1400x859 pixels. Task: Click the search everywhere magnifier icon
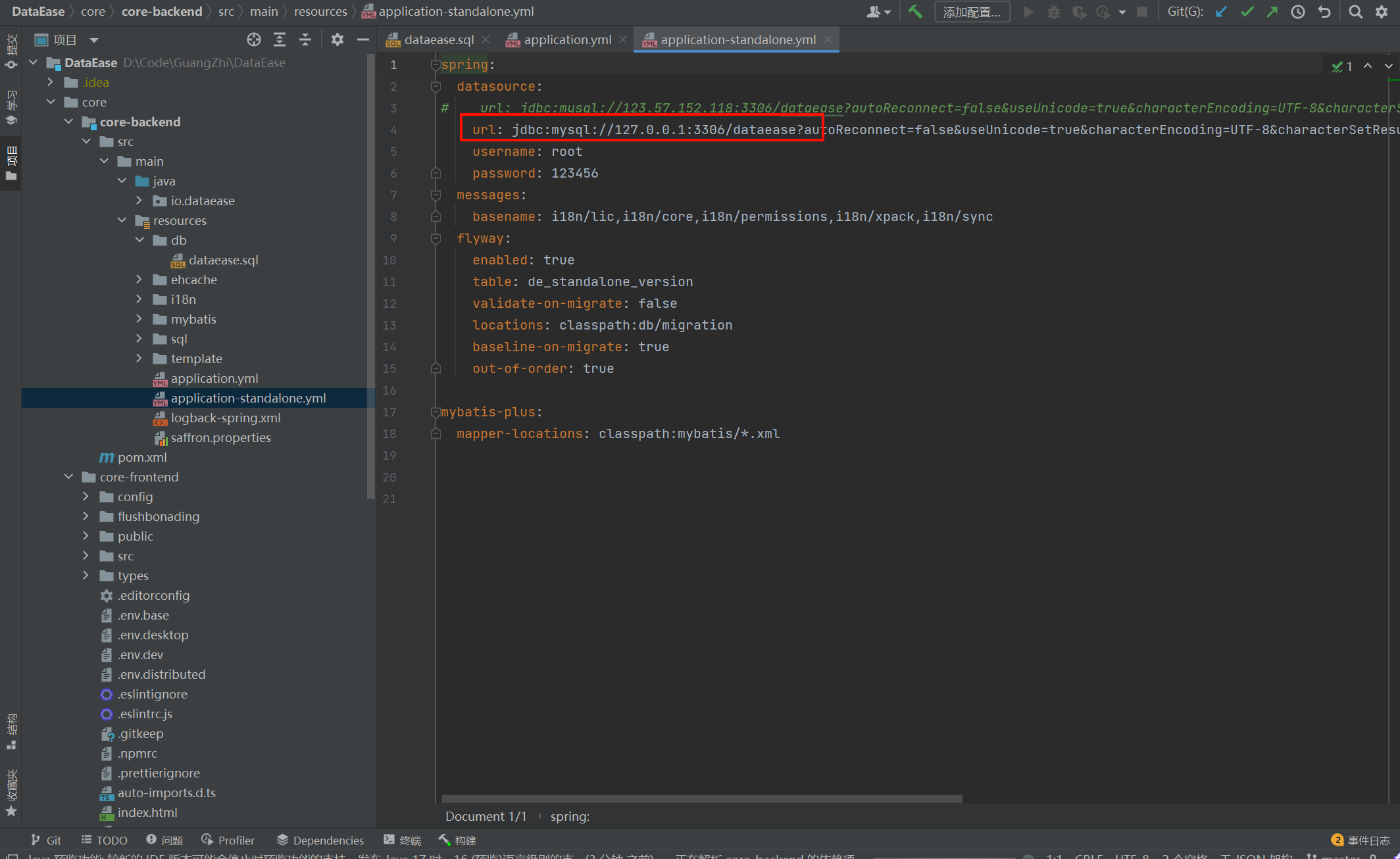coord(1355,12)
